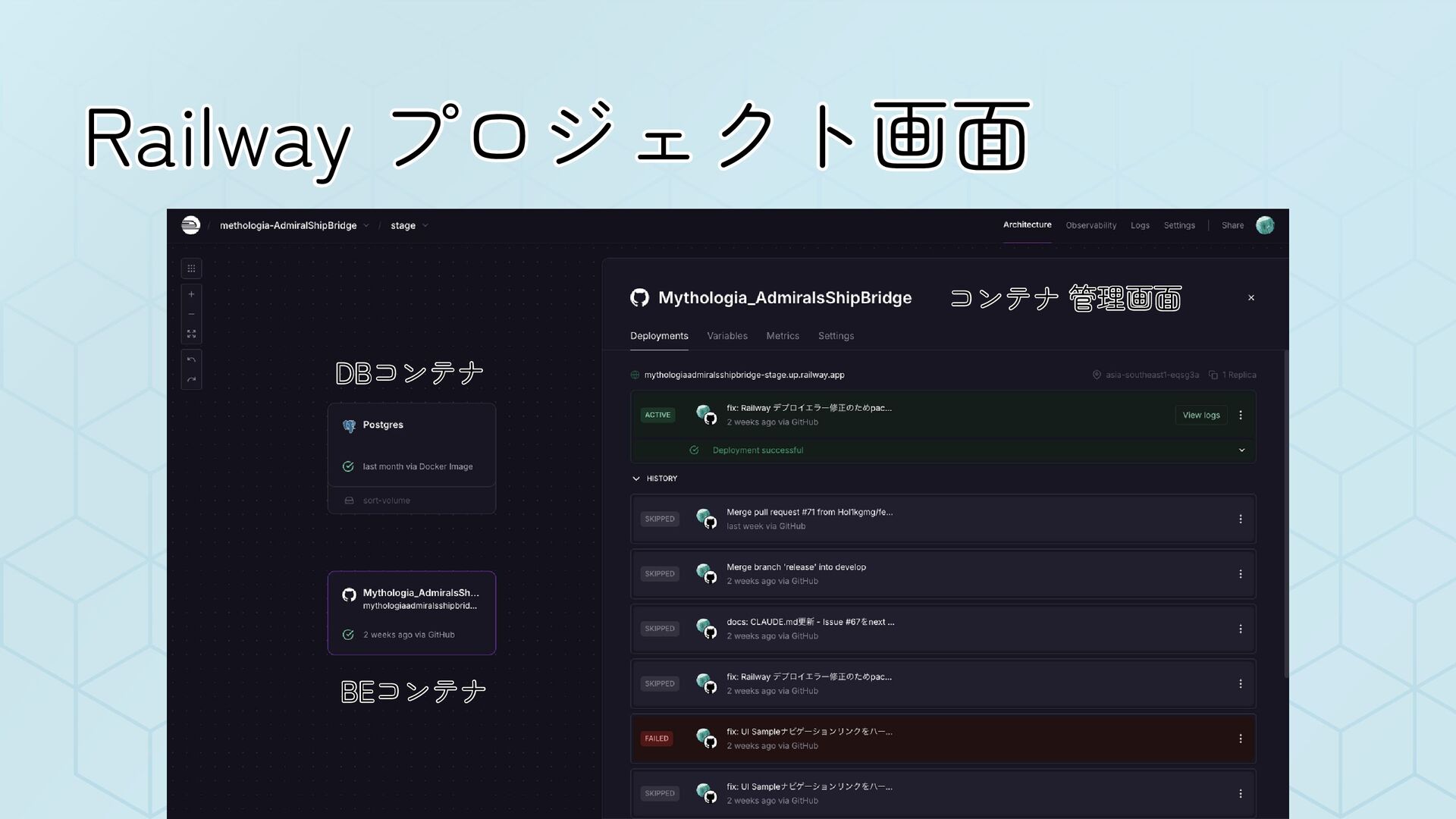Open project Settings in top bar
Viewport: 1456px width, 819px height.
(x=1179, y=225)
